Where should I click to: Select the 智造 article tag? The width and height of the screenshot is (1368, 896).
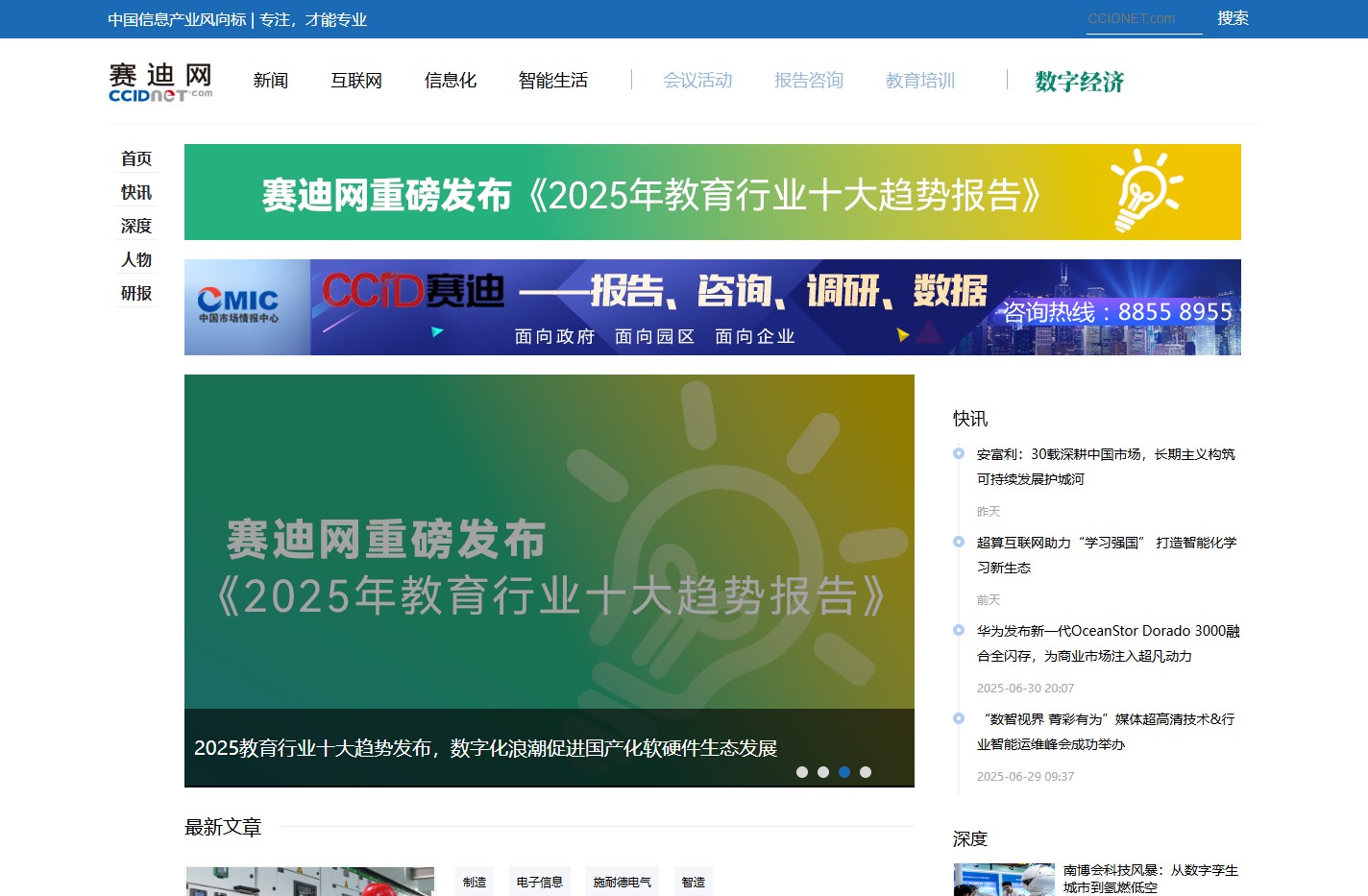click(694, 882)
